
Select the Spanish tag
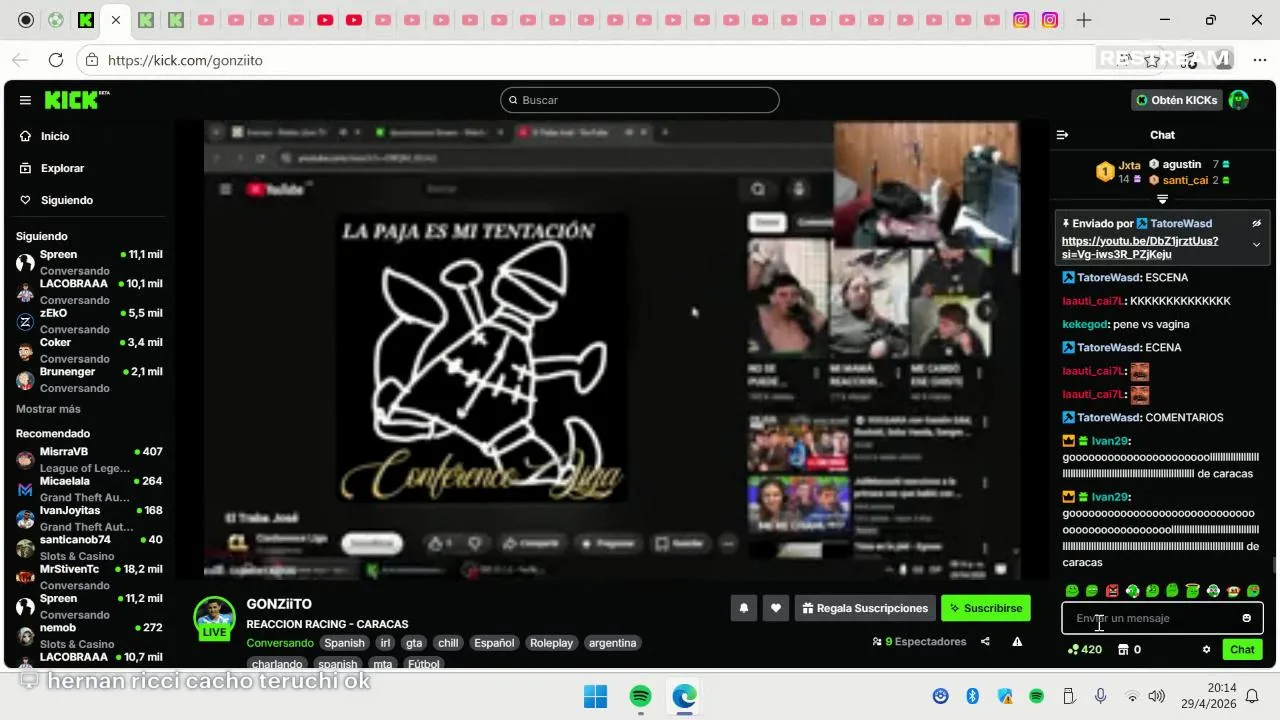point(344,643)
